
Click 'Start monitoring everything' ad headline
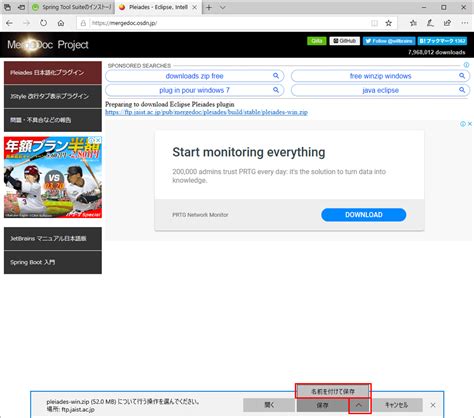[249, 152]
